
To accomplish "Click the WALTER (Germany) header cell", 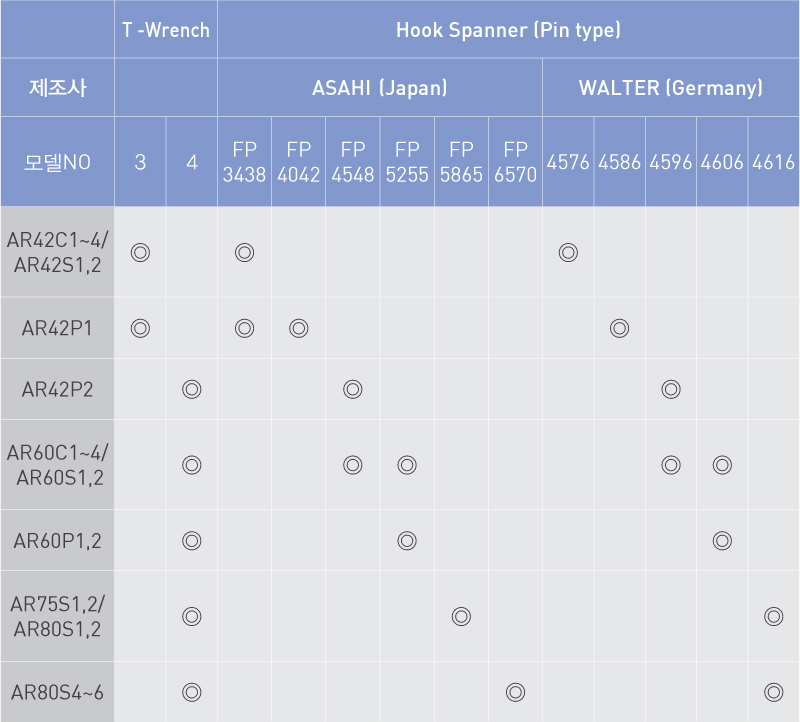I will pos(671,88).
